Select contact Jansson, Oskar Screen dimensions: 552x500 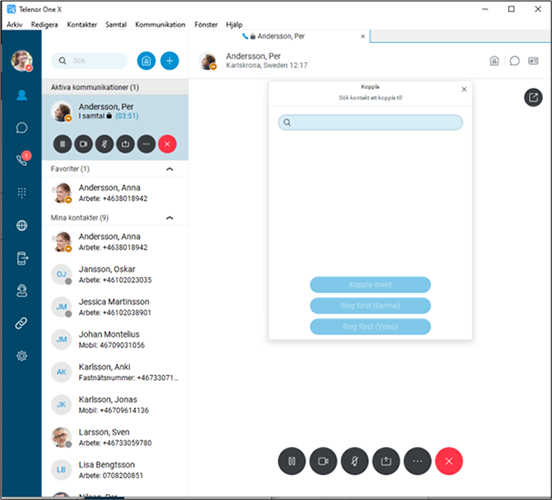click(115, 274)
